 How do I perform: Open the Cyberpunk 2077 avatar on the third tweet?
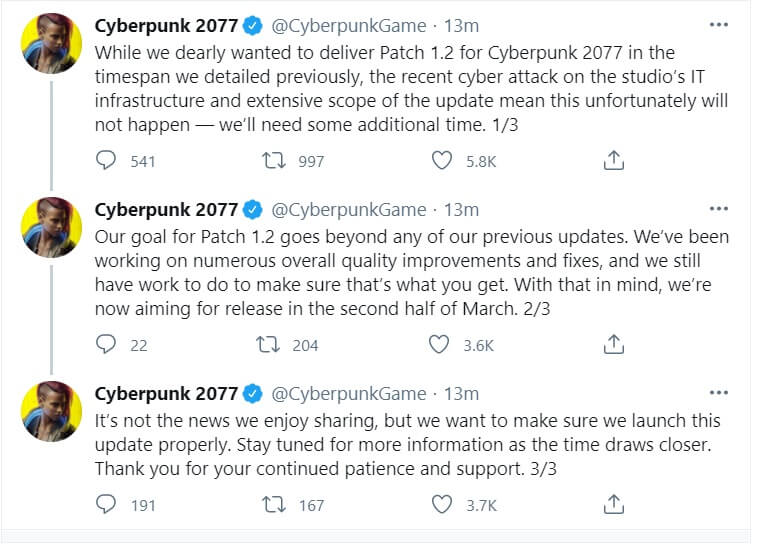coord(51,411)
